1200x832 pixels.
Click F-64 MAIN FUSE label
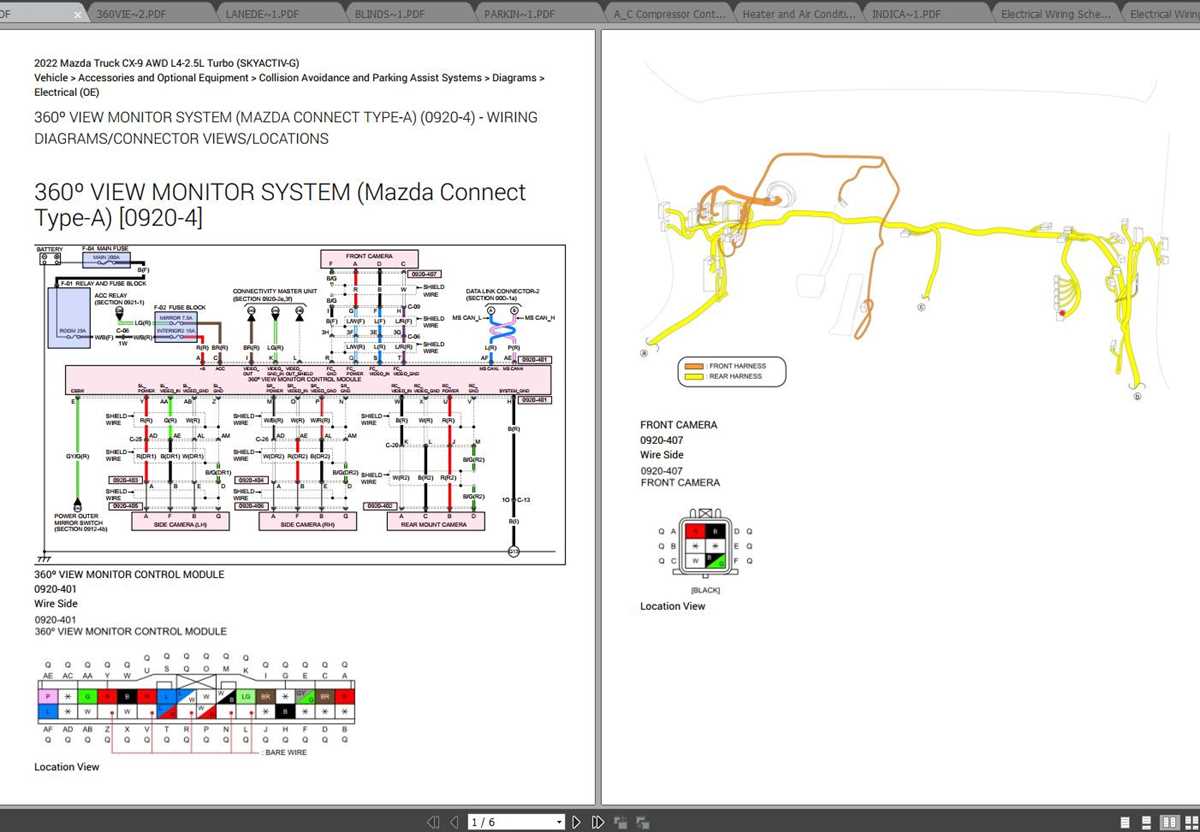(x=105, y=248)
